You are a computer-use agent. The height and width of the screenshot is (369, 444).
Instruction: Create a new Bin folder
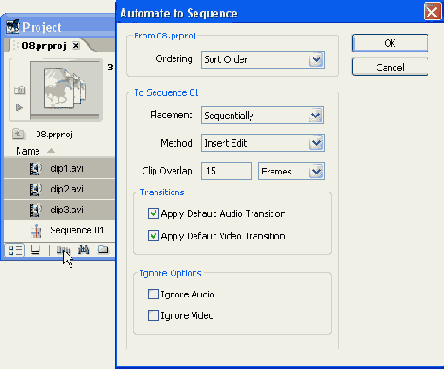point(103,250)
